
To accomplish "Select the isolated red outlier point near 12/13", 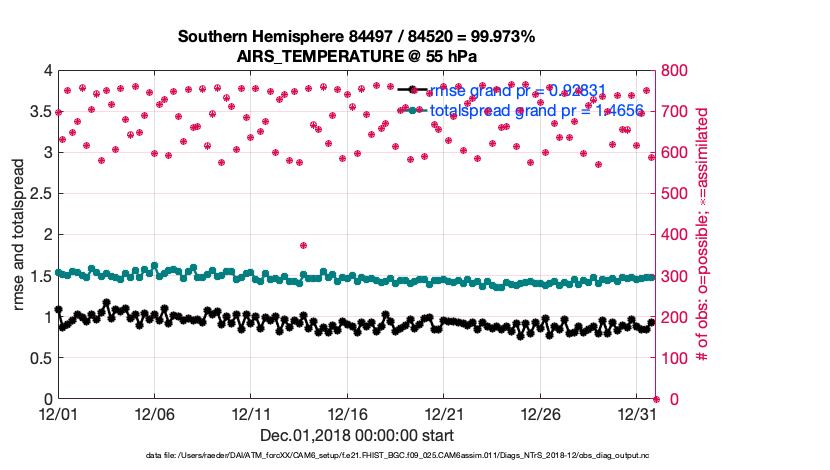I will 303,245.
